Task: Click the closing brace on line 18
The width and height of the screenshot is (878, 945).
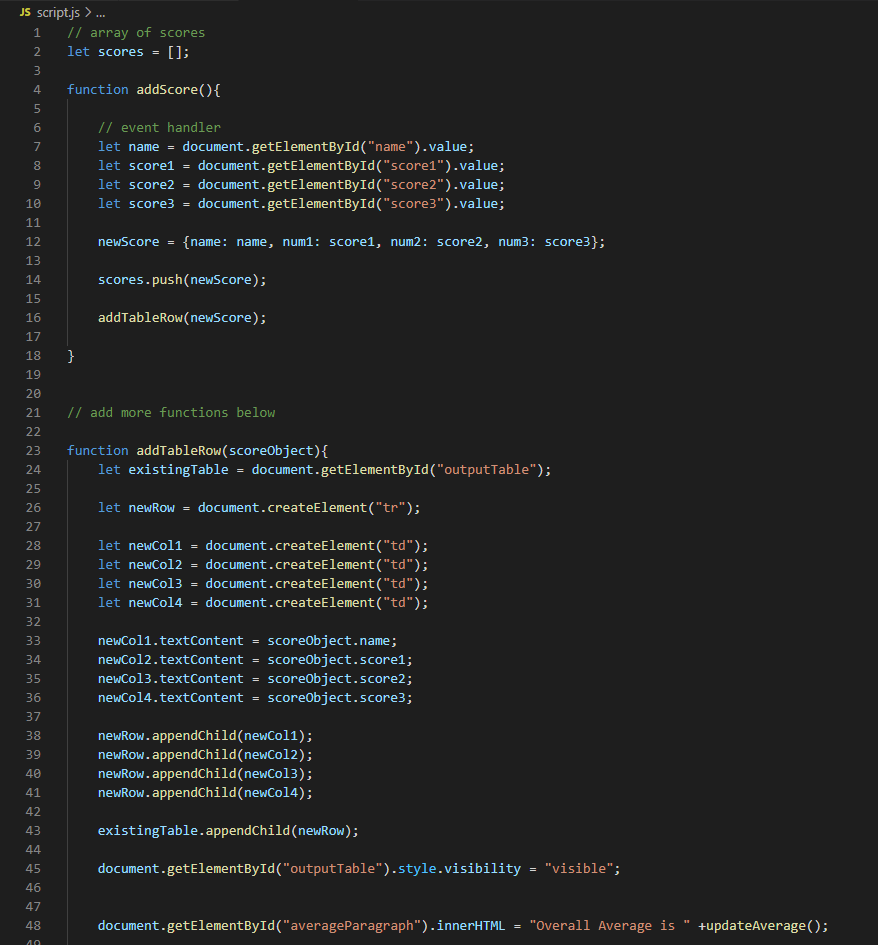Action: click(69, 355)
